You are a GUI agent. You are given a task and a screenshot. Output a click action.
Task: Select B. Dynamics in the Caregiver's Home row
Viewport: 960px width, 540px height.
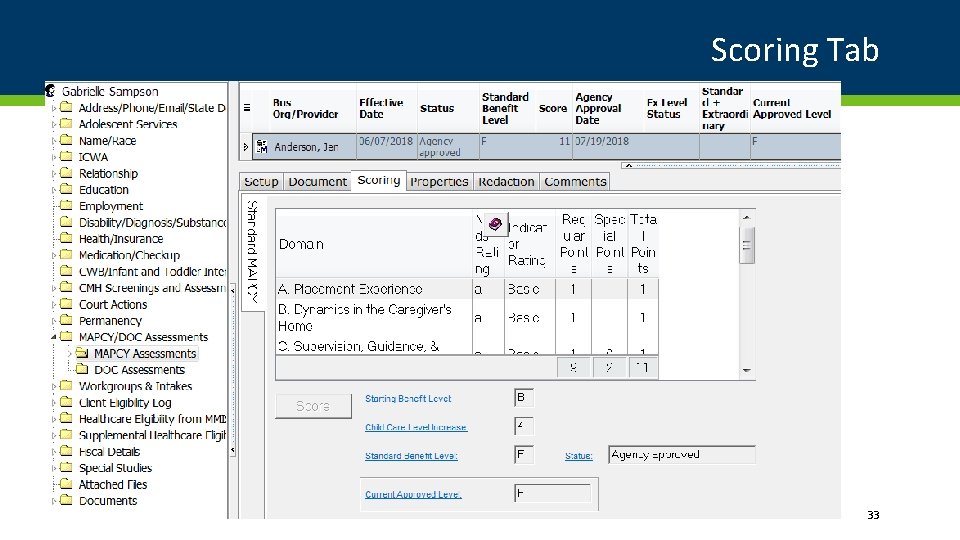[x=467, y=318]
